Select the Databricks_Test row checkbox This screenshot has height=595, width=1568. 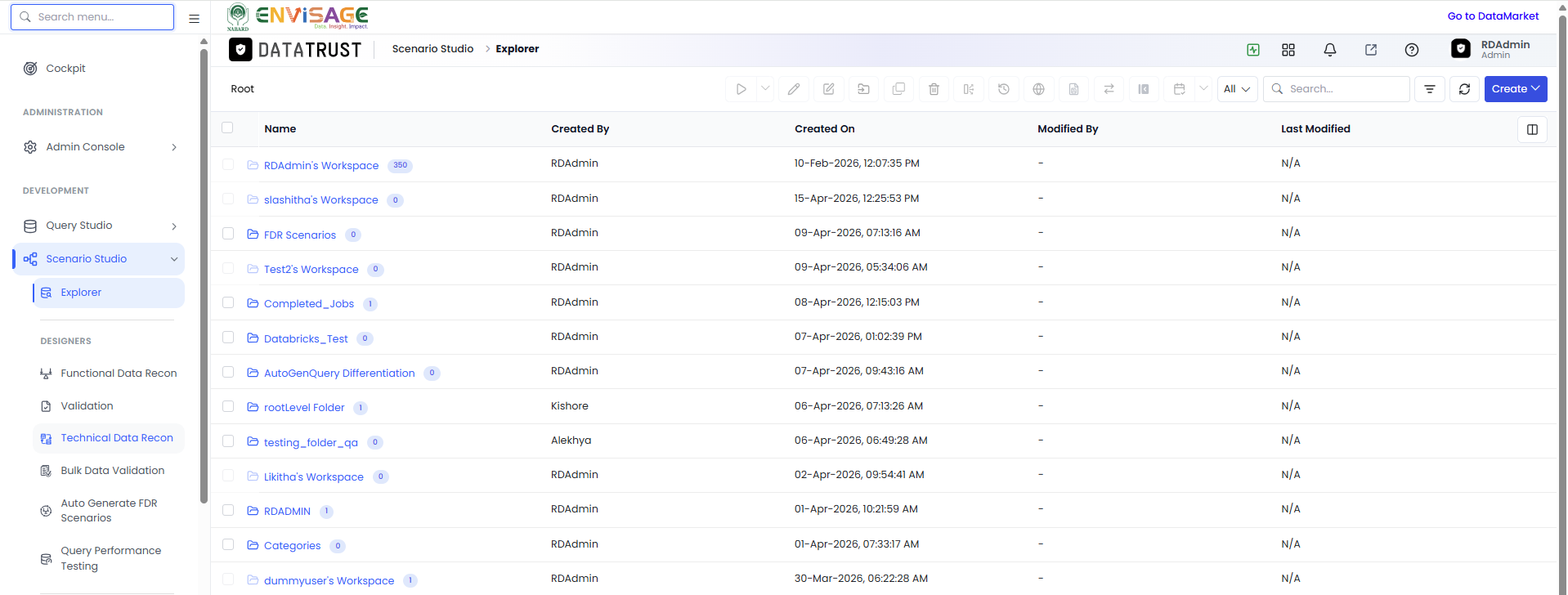coord(228,338)
